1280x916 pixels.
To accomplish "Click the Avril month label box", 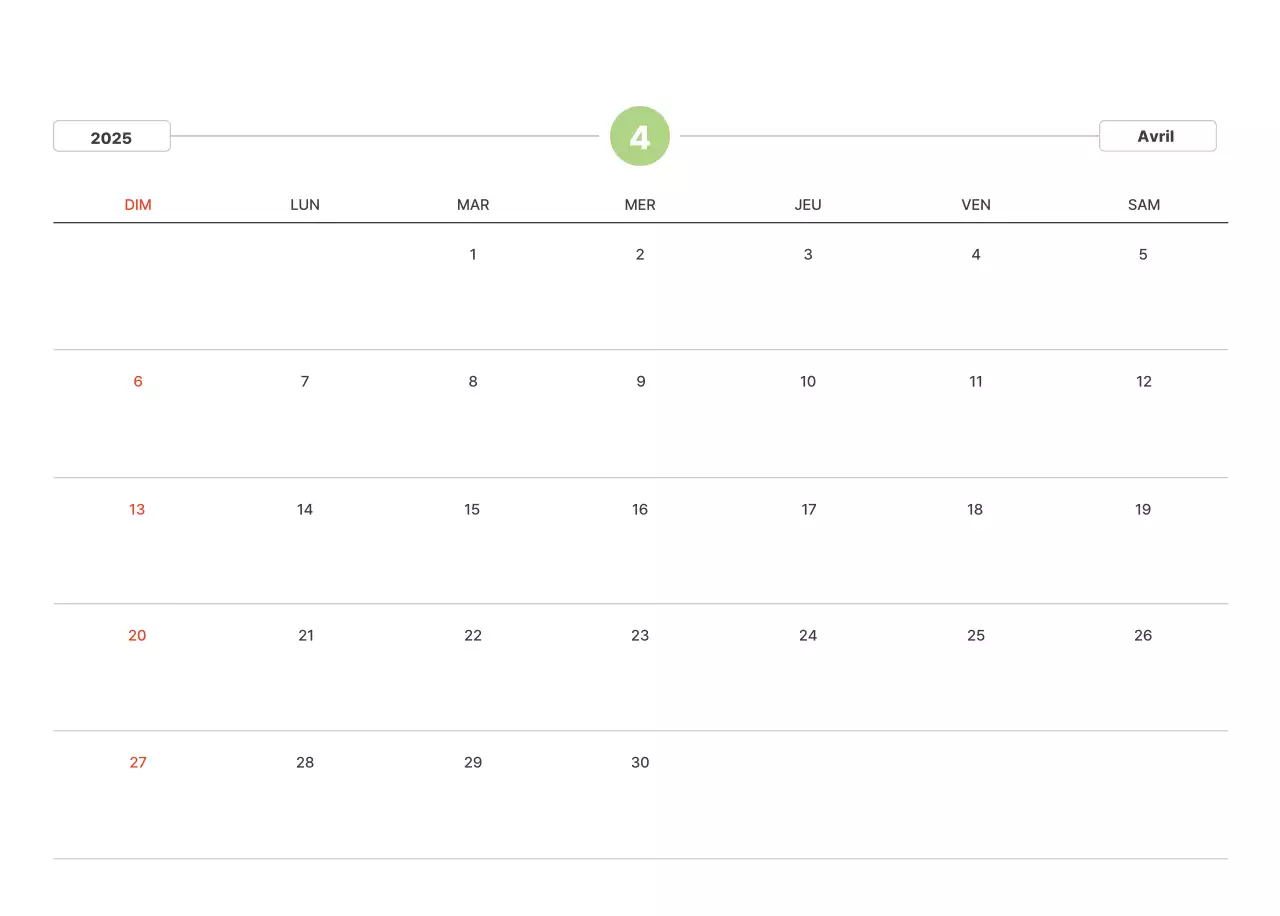I will tap(1157, 136).
